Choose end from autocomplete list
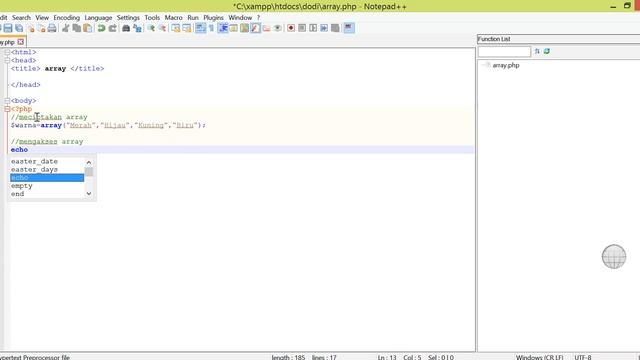 coord(47,194)
